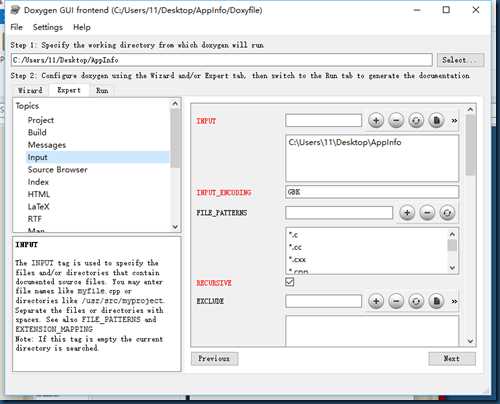Screen dimensions: 500x404
Task: Click Topics header in tree
Action: [27, 106]
